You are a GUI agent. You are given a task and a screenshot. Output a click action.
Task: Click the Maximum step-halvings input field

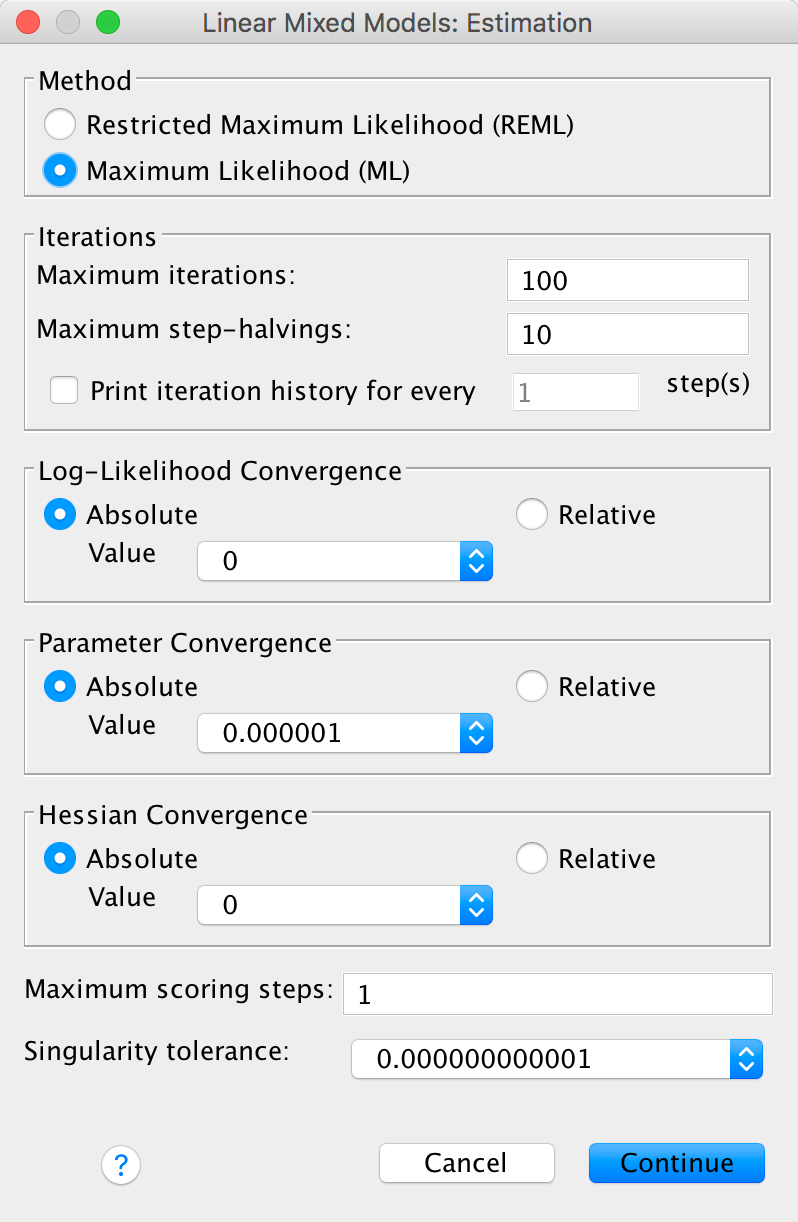pyautogui.click(x=627, y=334)
